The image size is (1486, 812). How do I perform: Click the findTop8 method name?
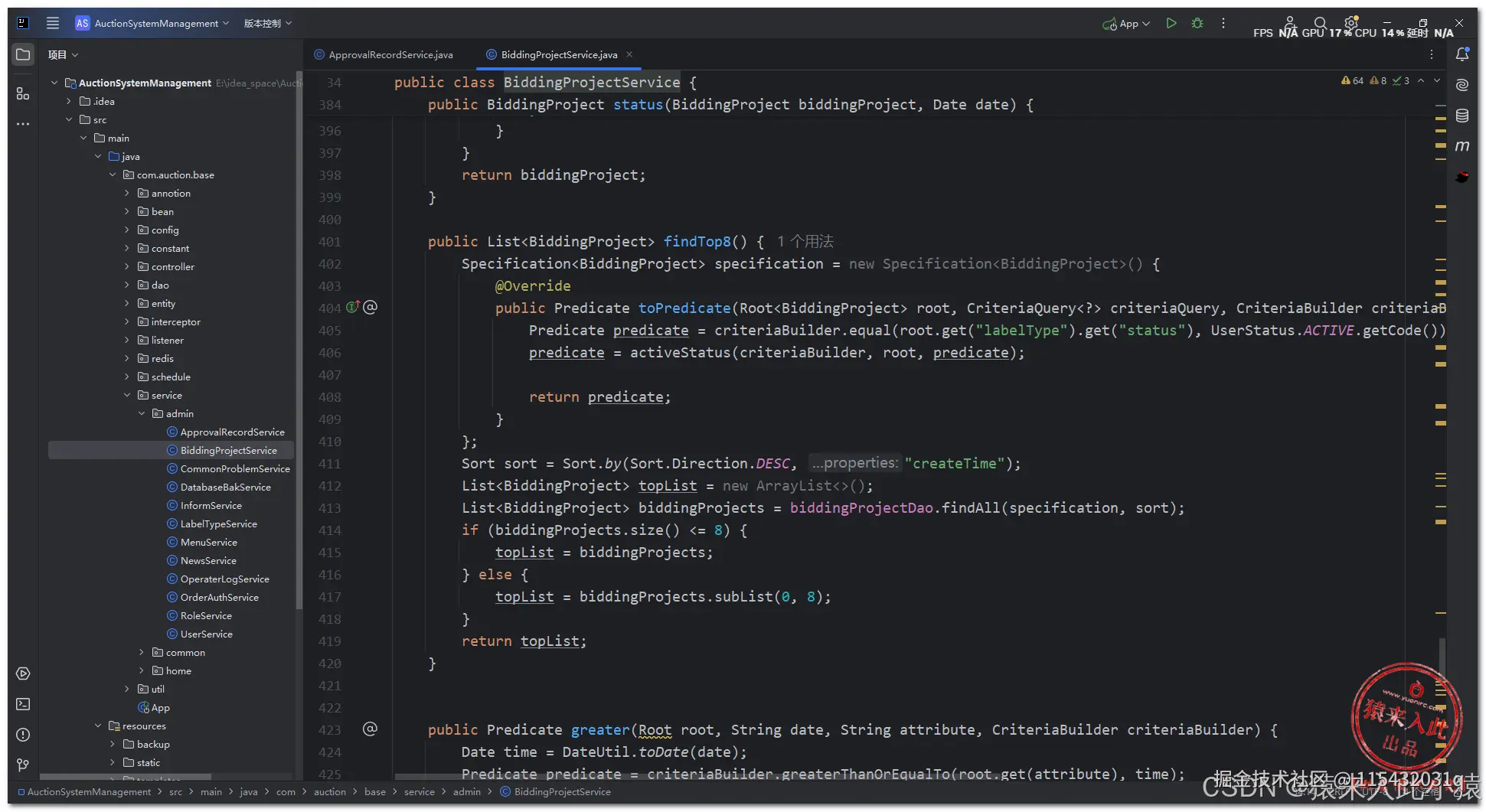tap(697, 242)
